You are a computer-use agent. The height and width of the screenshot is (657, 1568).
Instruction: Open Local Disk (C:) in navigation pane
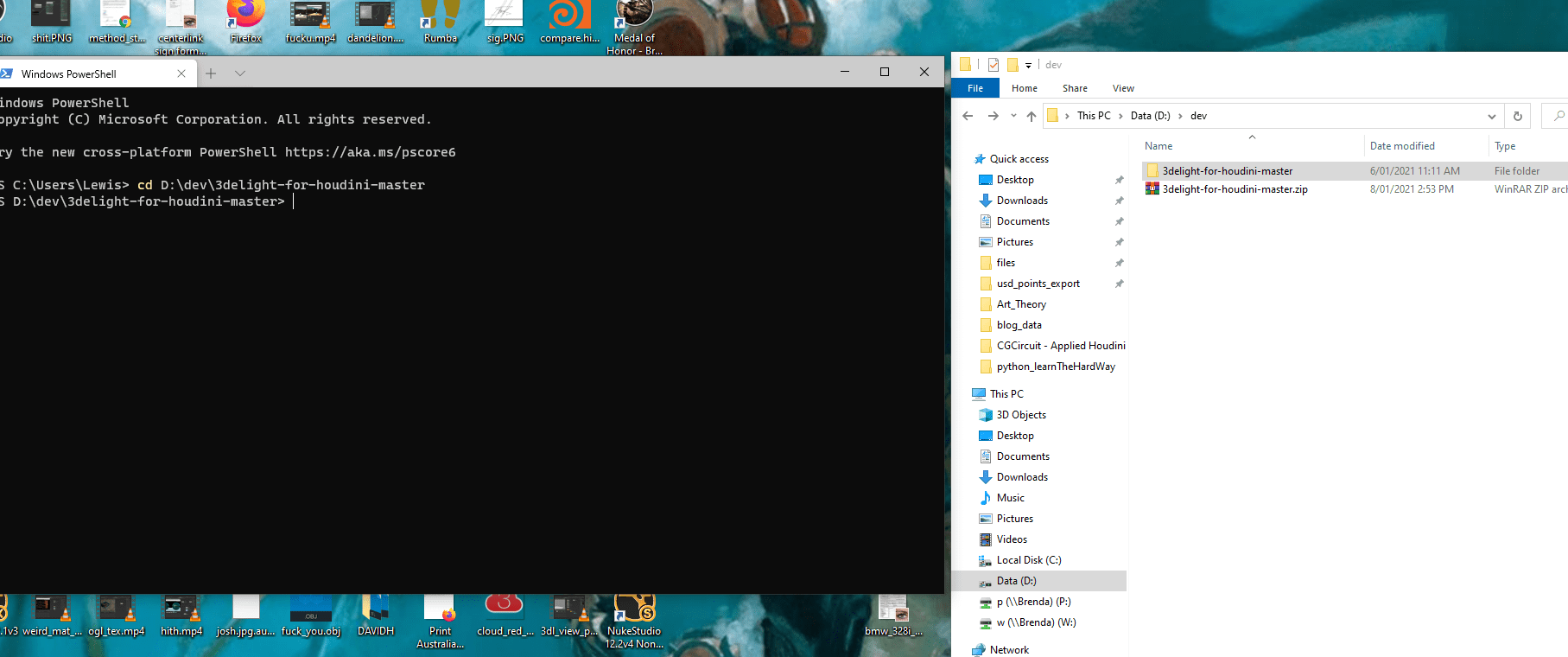pos(1028,560)
